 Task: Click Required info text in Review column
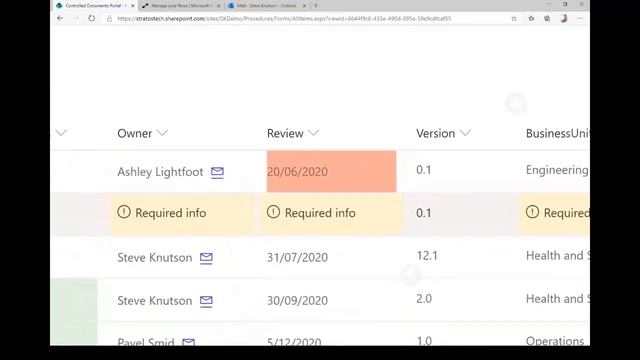[x=320, y=213]
